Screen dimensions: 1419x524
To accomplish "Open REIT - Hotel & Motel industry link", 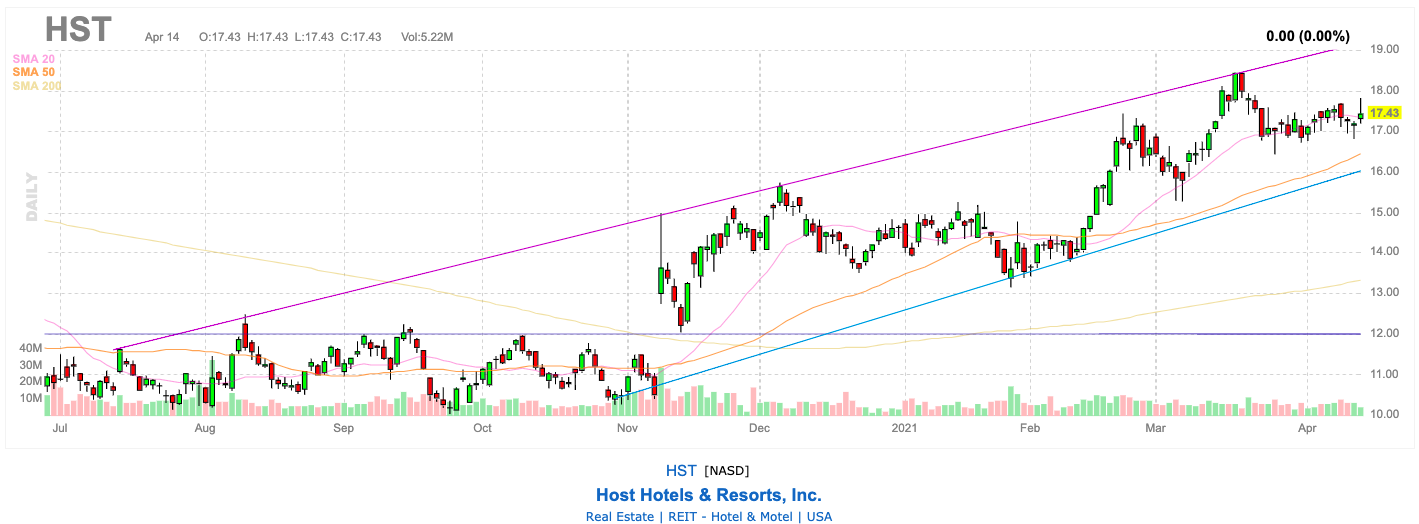I will click(728, 517).
